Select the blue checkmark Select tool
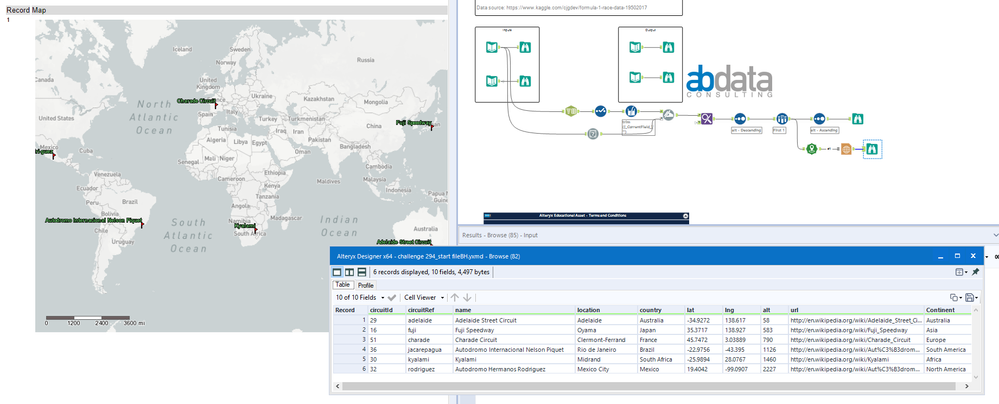 coord(601,112)
